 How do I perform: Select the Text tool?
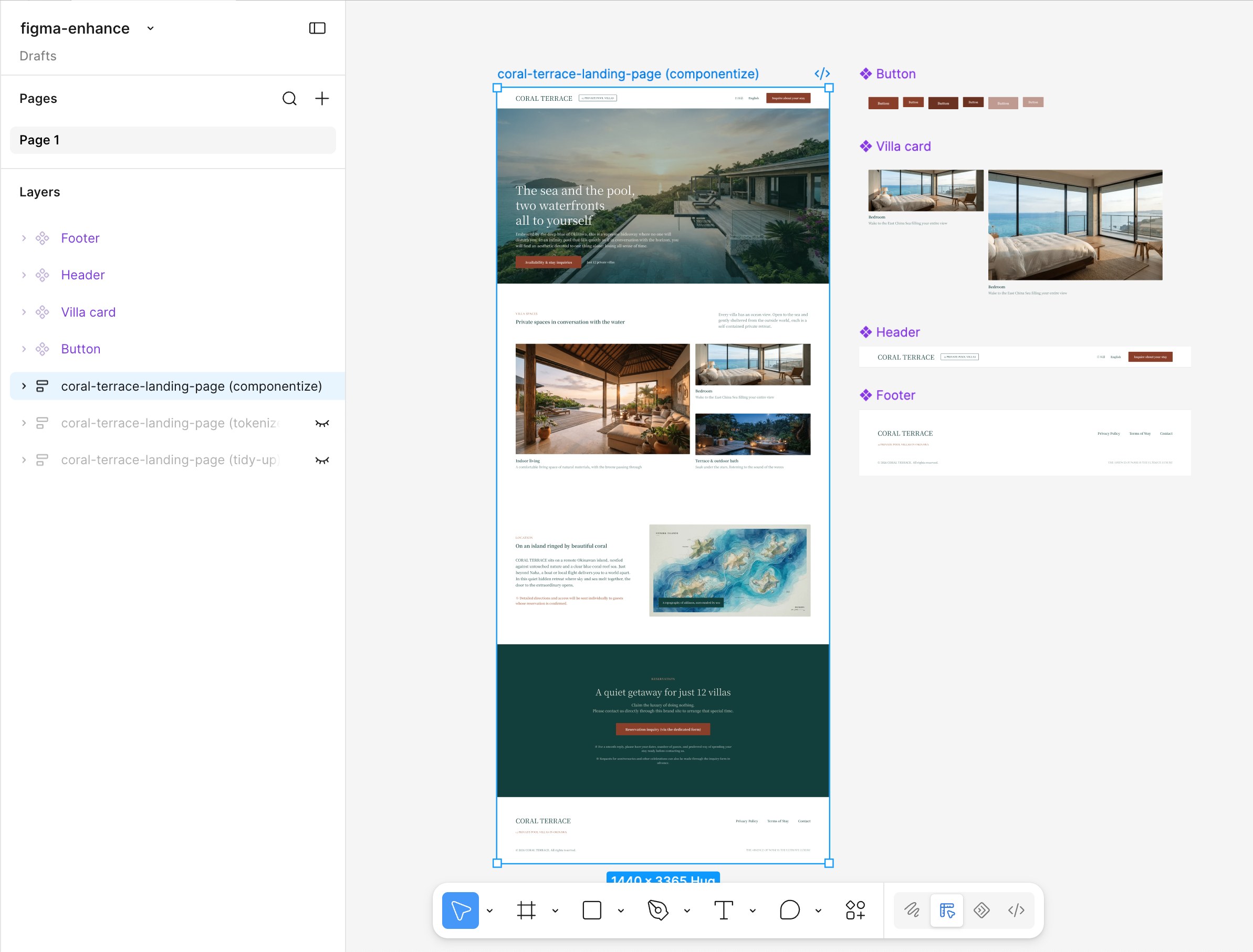click(723, 910)
